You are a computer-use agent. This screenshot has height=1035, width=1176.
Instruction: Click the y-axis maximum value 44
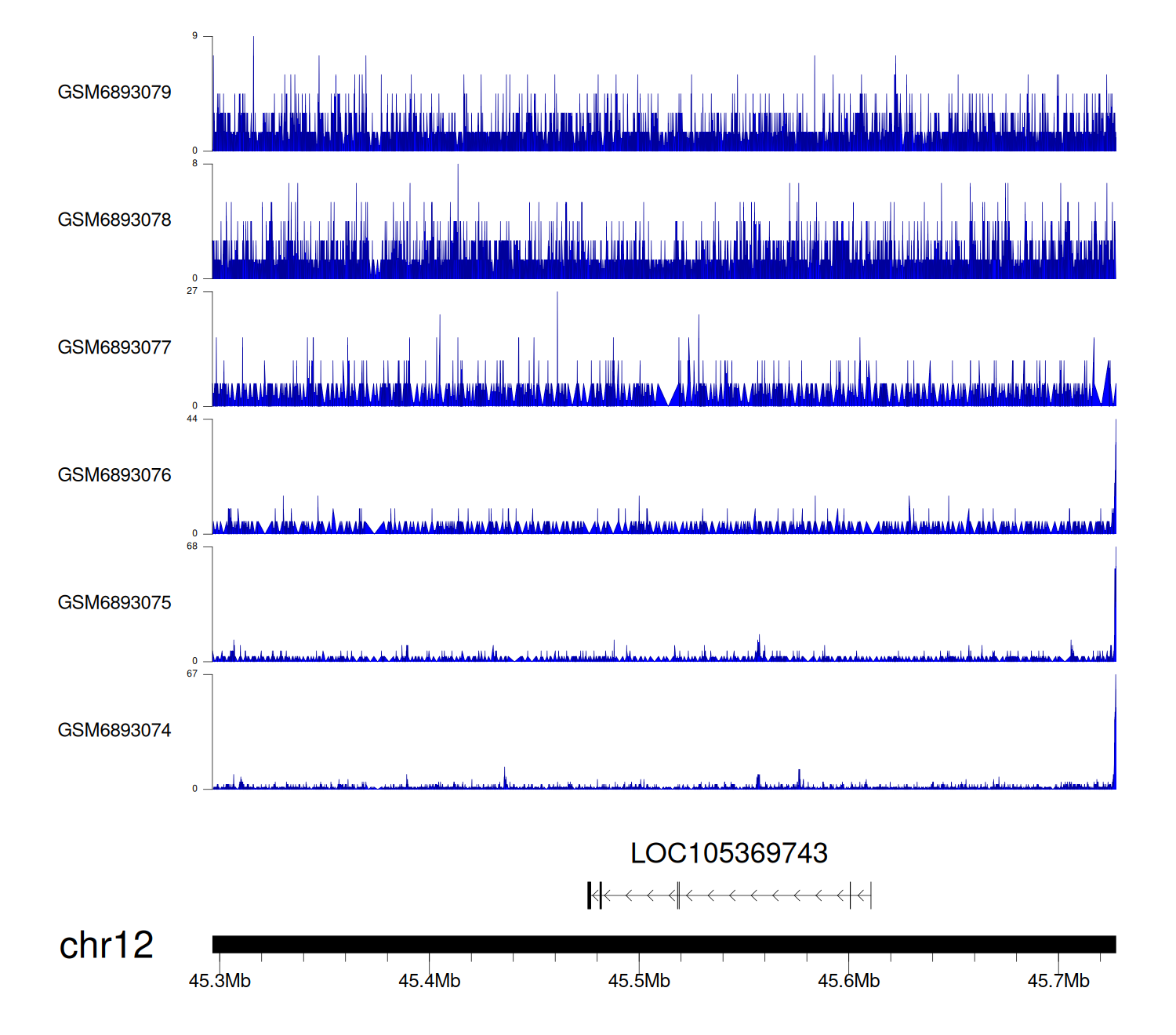coord(192,419)
